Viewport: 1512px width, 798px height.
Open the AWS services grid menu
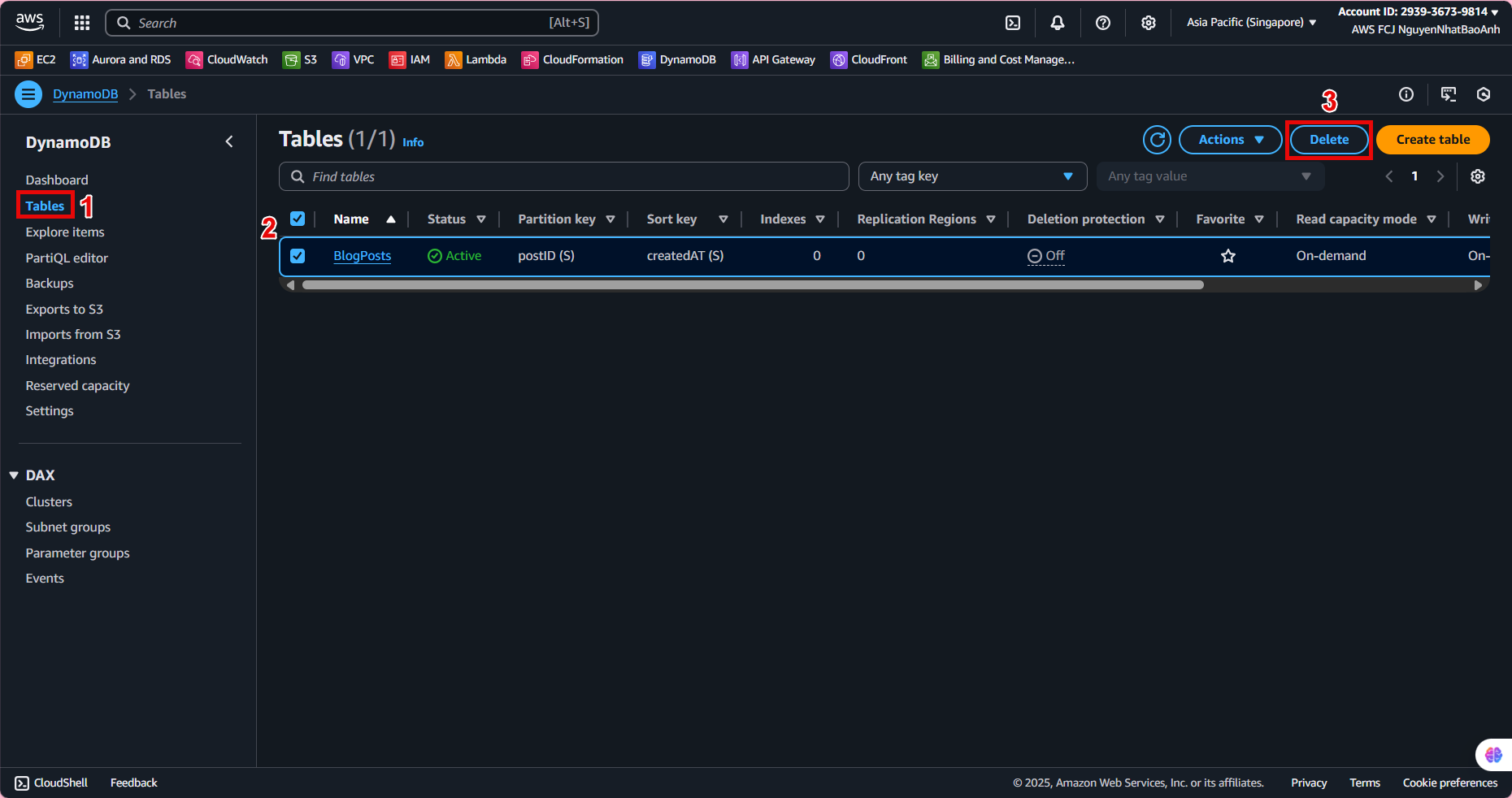[82, 23]
